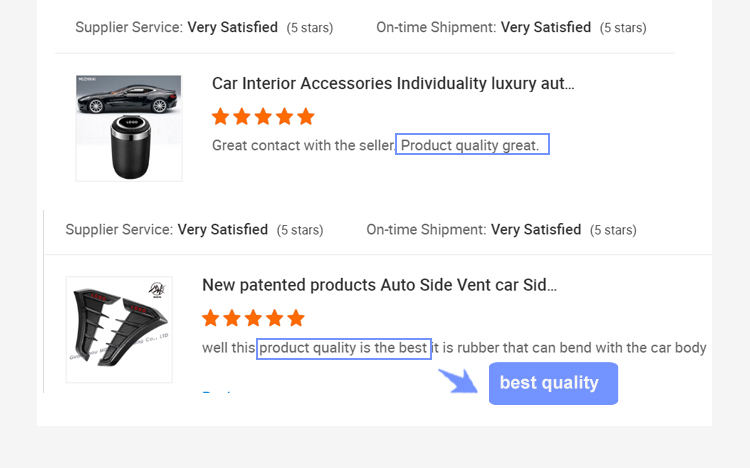The height and width of the screenshot is (468, 750).
Task: Click the fifth star under Car Interior Accessories
Action: point(305,117)
